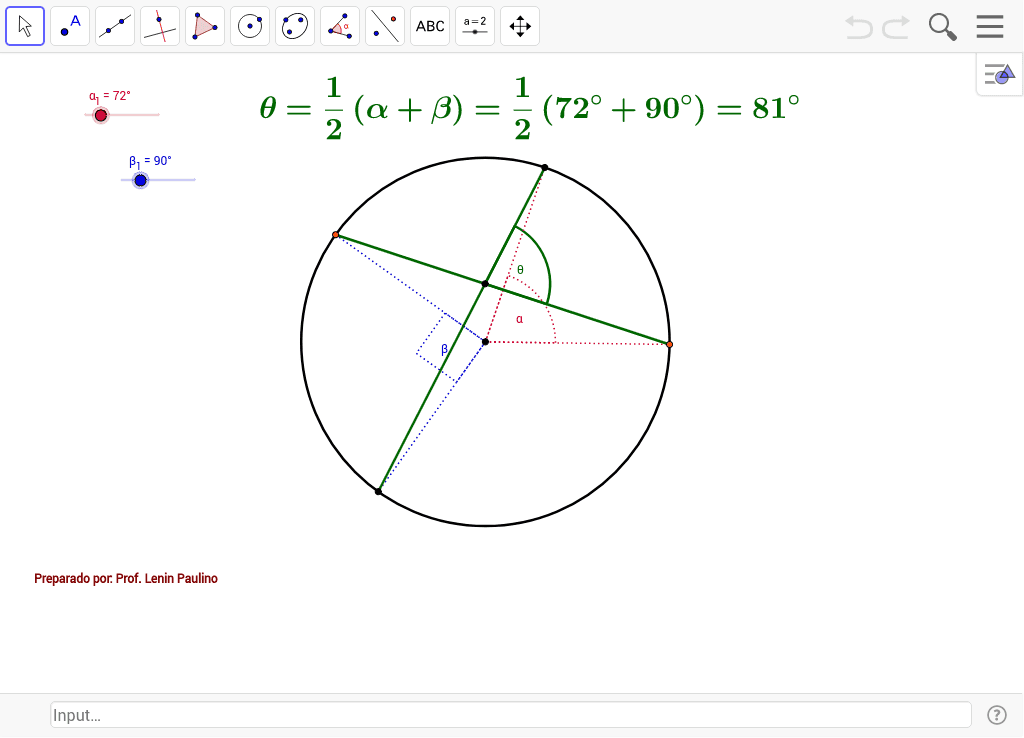
Task: Open the search magnifier
Action: pyautogui.click(x=942, y=27)
